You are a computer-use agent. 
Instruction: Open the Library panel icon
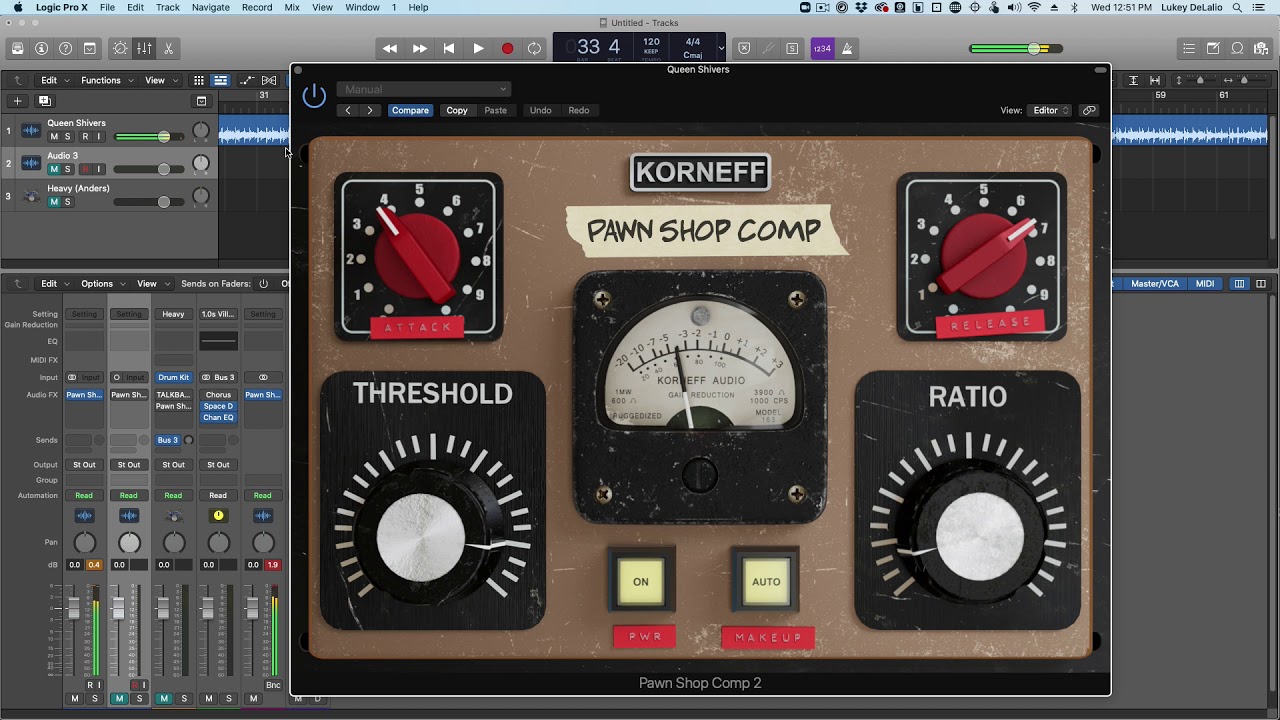tap(17, 48)
